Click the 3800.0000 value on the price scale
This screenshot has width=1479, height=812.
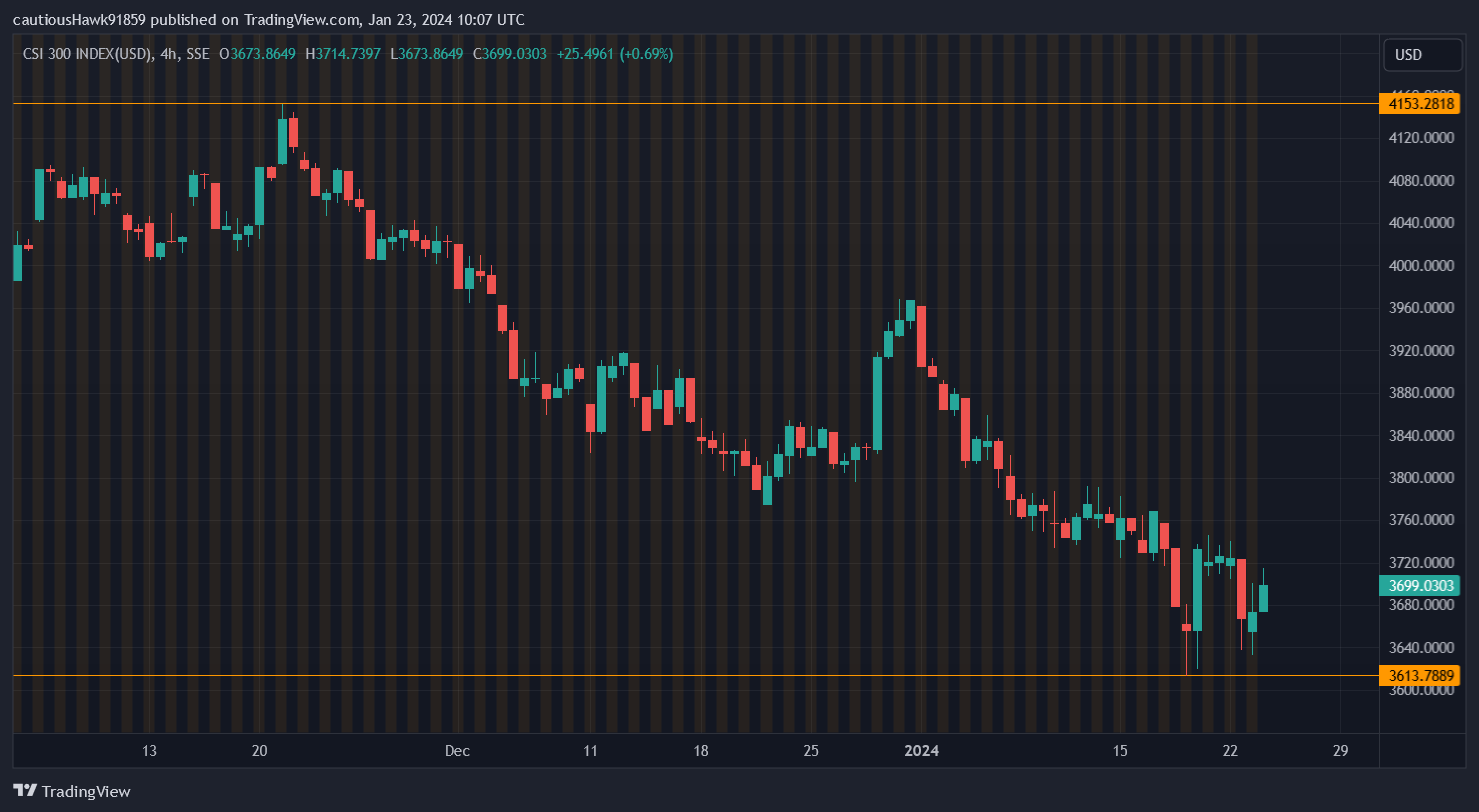pos(1420,477)
